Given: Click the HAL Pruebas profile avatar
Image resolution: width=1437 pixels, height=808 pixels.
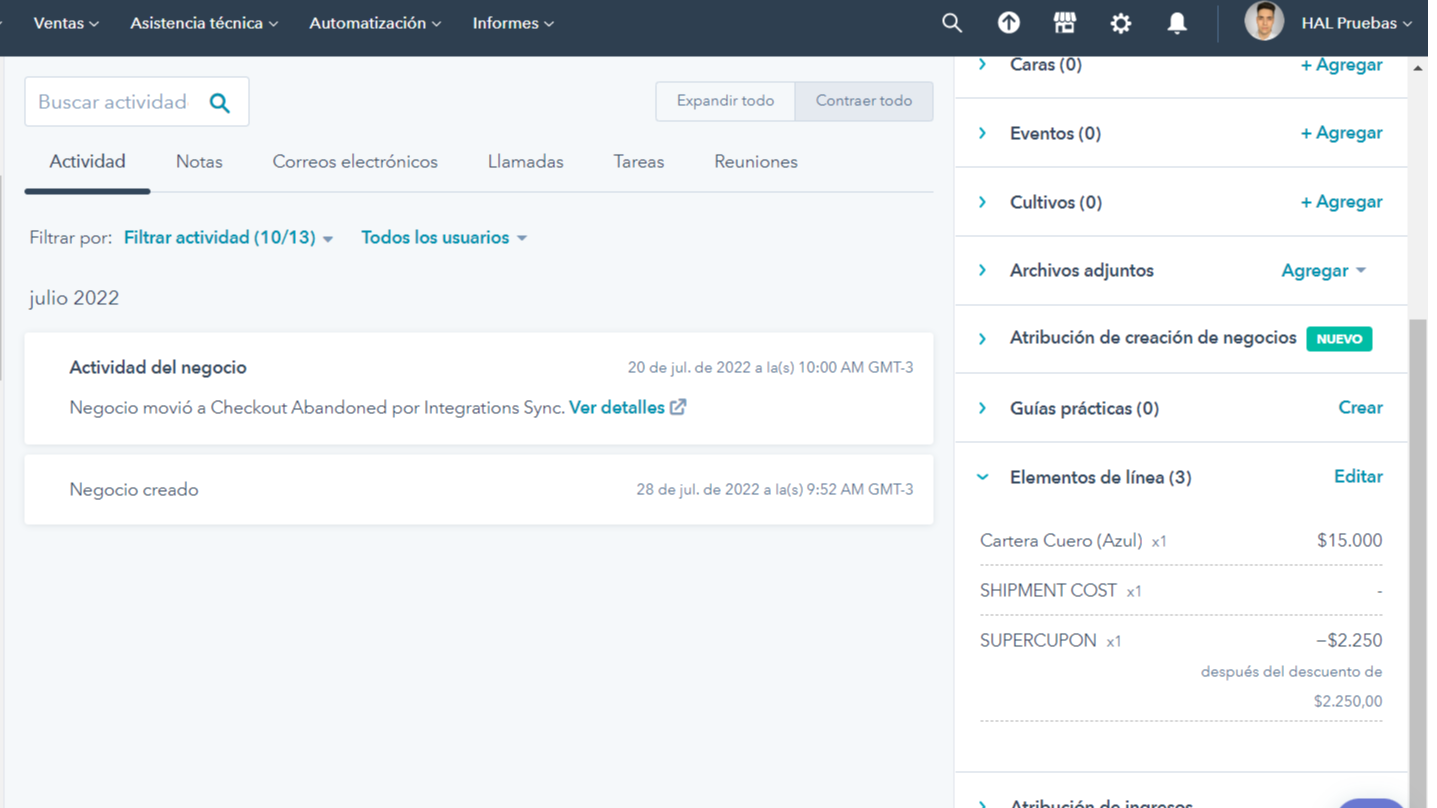Looking at the screenshot, I should tap(1263, 22).
